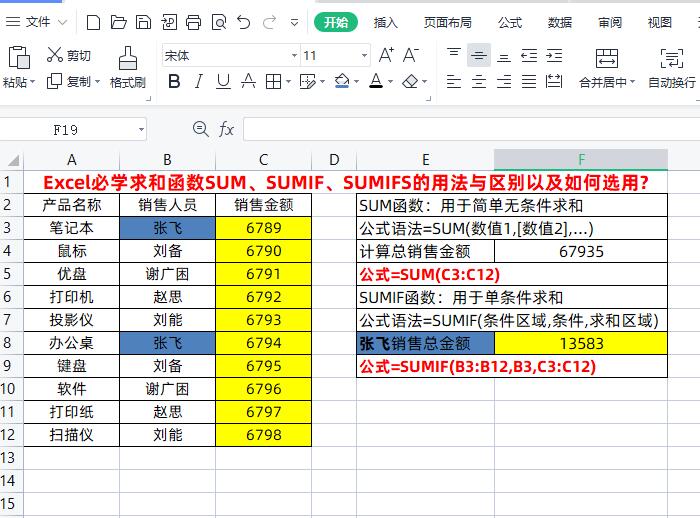Open the 文件 menu
Image resolution: width=700 pixels, height=518 pixels.
pyautogui.click(x=37, y=22)
